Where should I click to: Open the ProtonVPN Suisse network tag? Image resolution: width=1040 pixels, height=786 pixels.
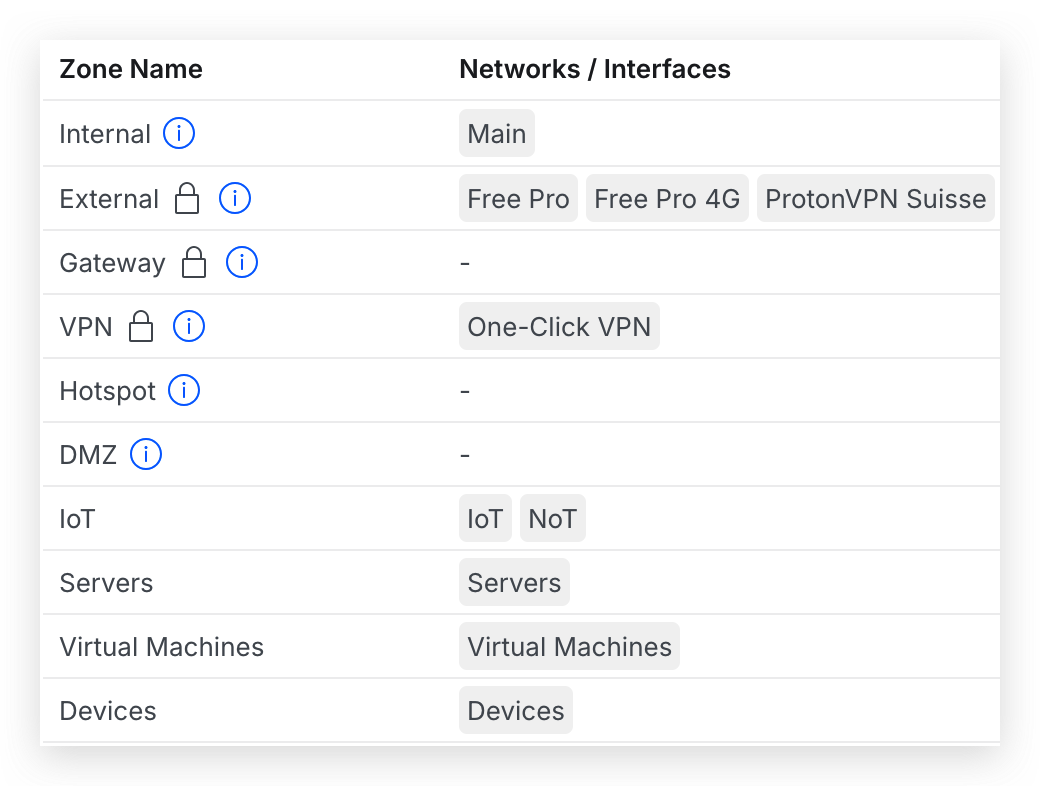pos(875,198)
